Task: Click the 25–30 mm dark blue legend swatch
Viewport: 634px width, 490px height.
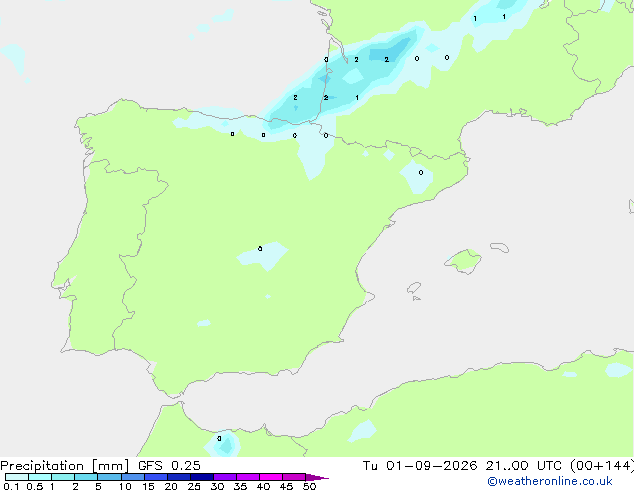Action: tap(202, 477)
